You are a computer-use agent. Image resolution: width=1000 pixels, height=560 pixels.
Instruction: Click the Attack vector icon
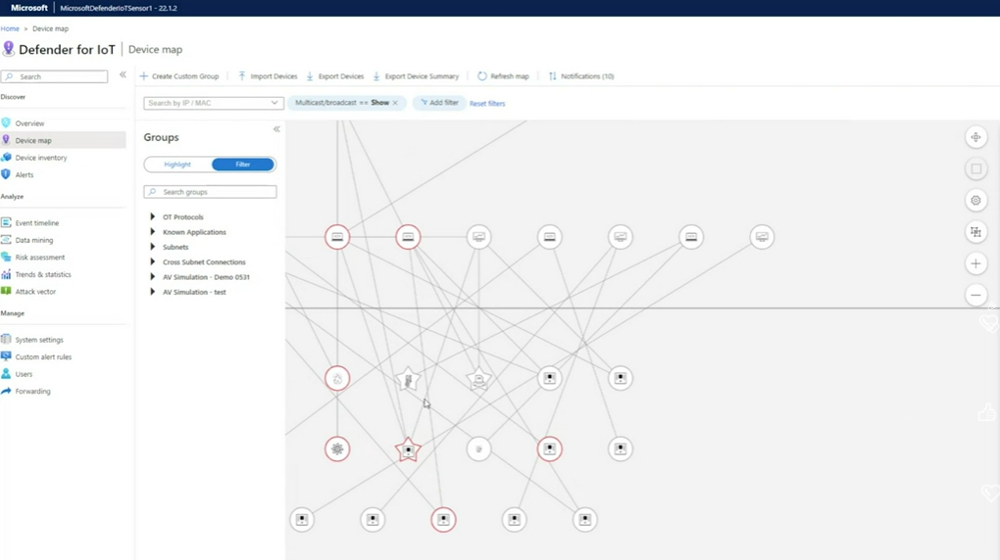coord(6,291)
